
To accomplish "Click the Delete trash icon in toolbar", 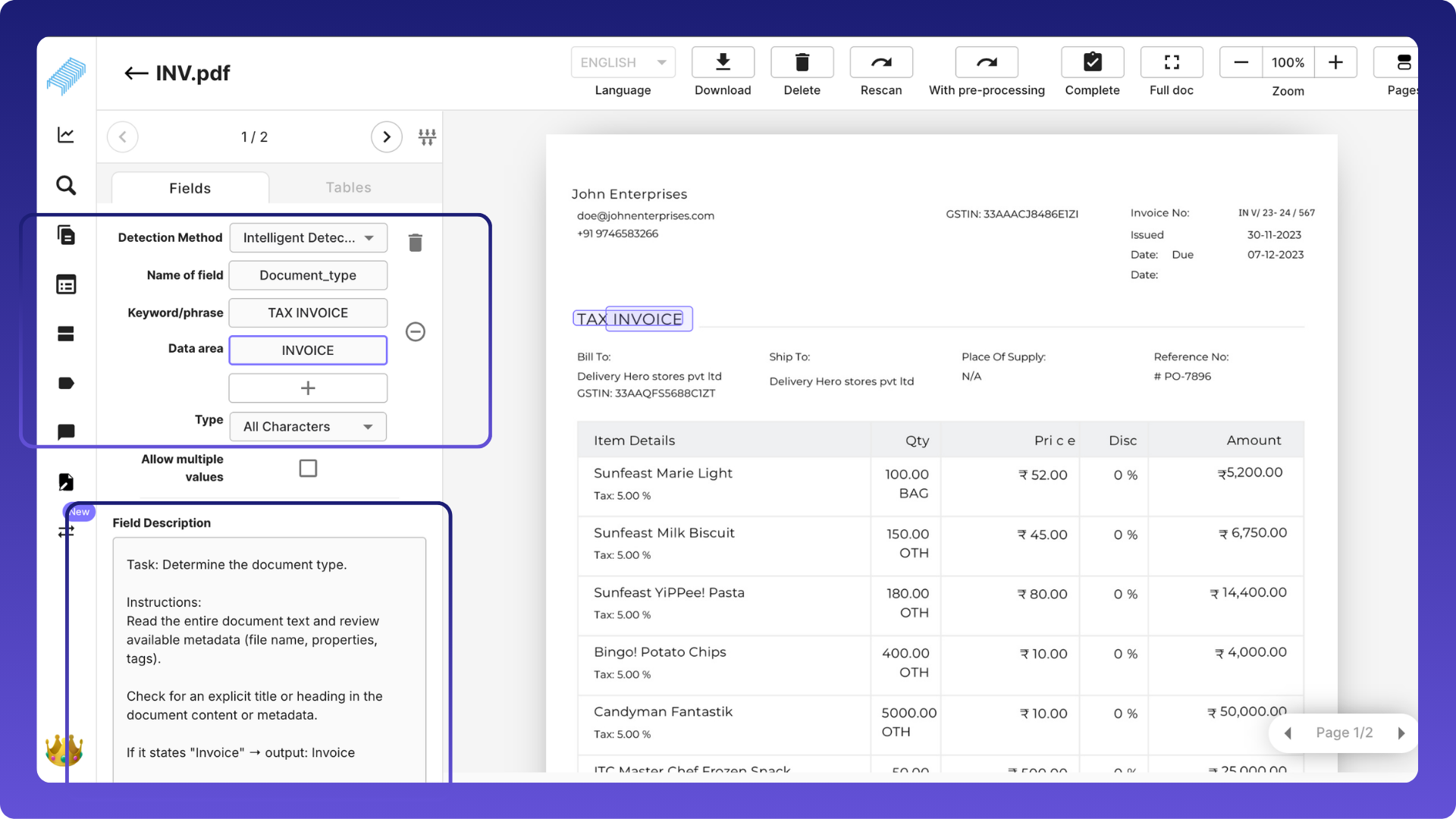I will click(802, 62).
